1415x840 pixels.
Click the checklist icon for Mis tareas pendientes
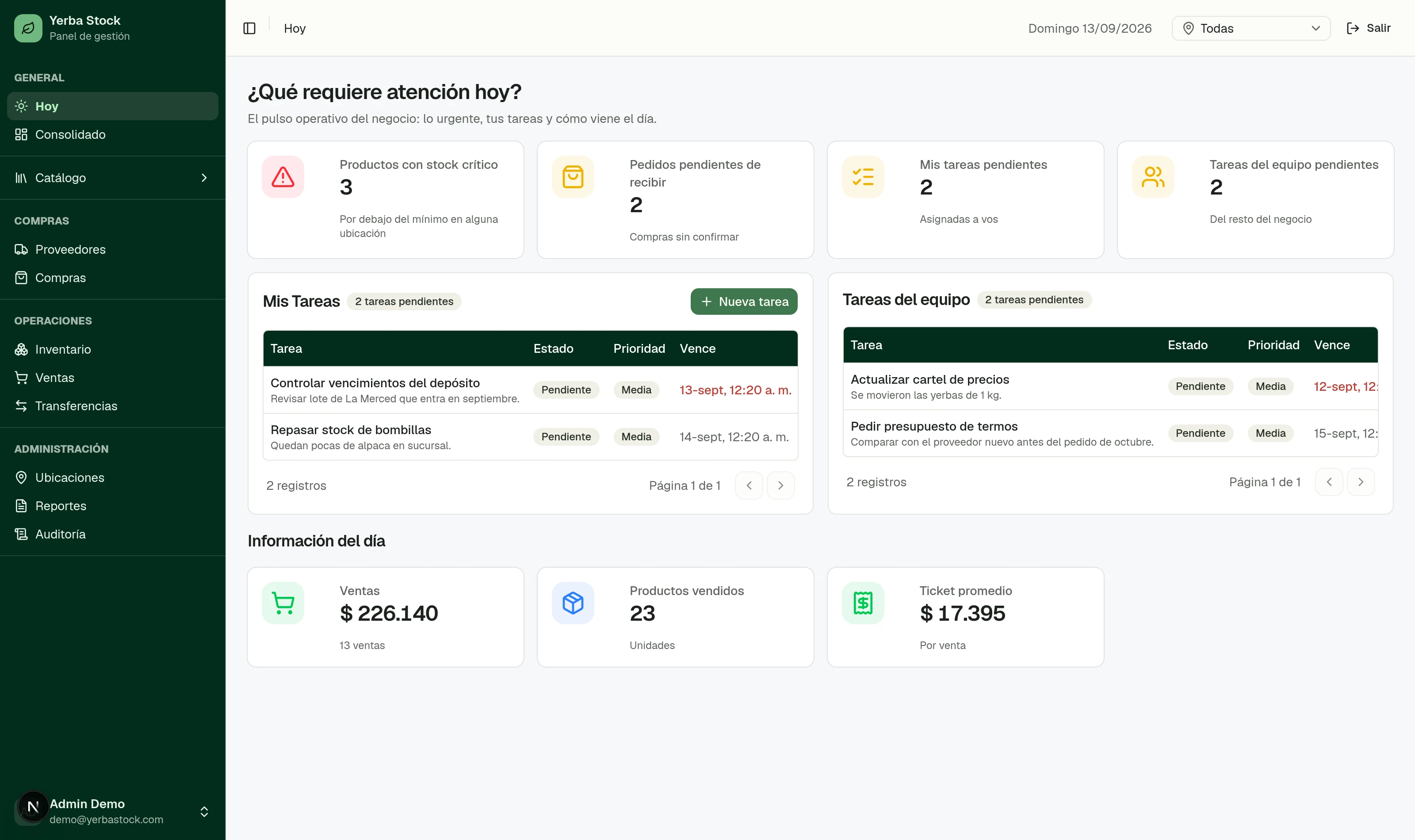point(863,176)
